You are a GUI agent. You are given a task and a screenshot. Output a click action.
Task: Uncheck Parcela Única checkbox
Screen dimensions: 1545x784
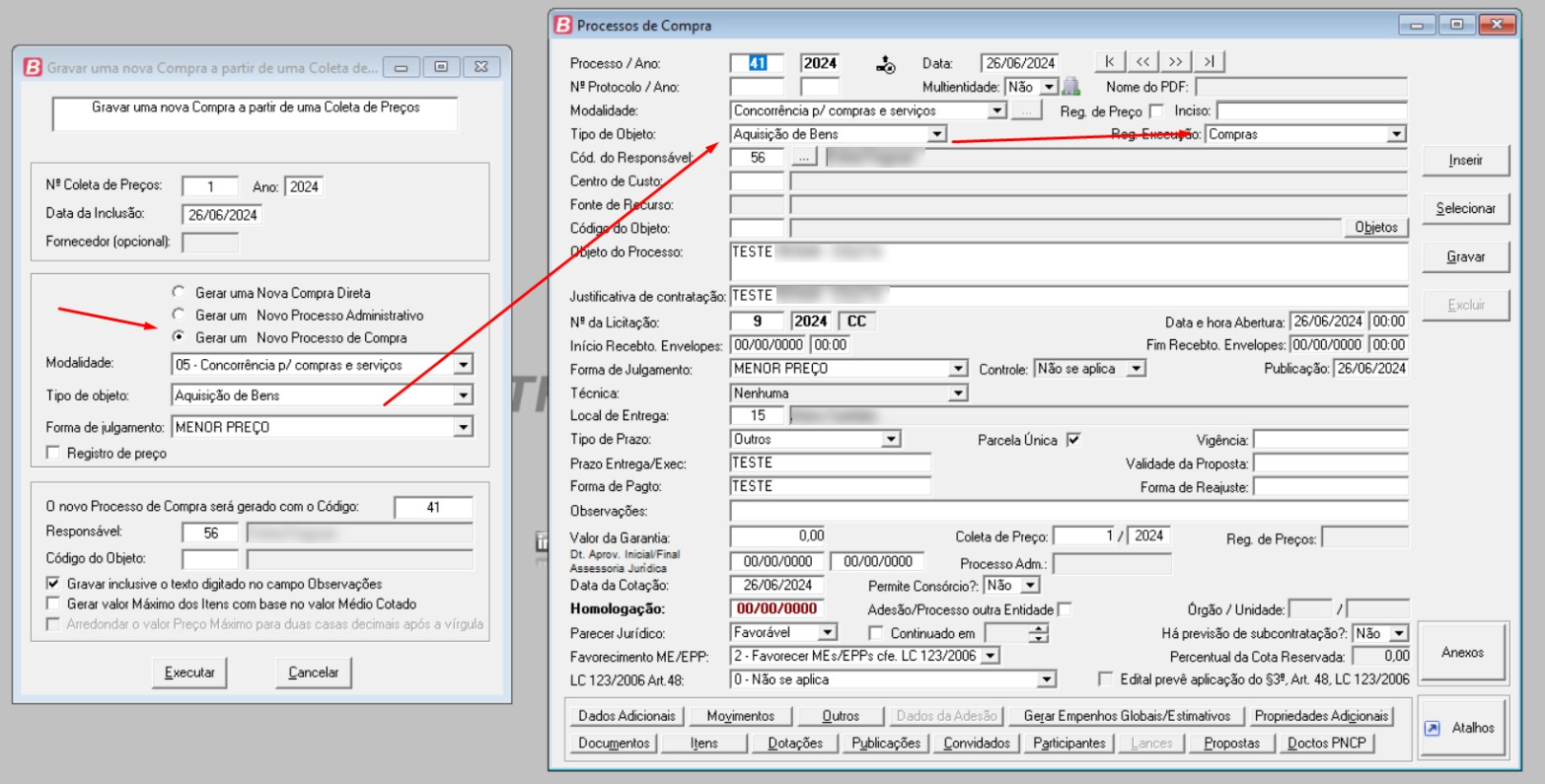tap(1073, 440)
